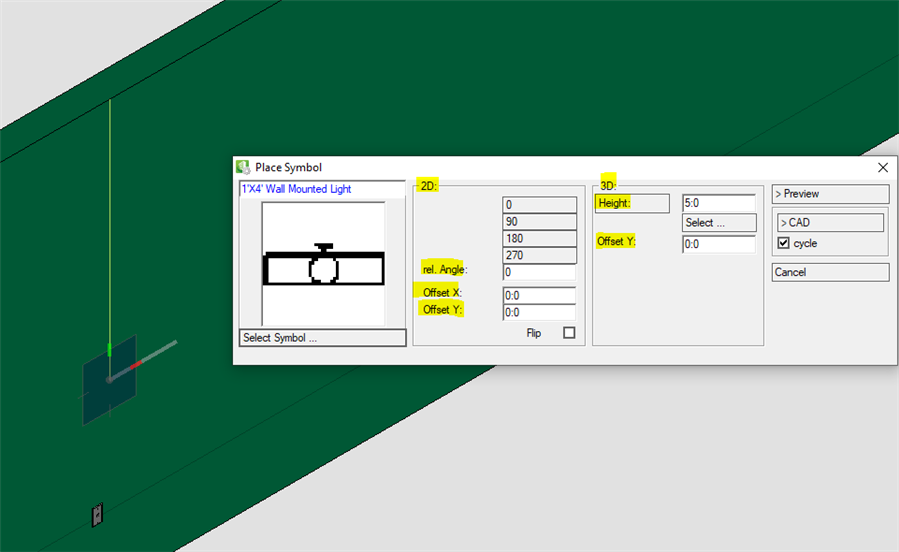This screenshot has width=899, height=552.
Task: Click the small outlet symbol on the wall
Action: [x=97, y=515]
